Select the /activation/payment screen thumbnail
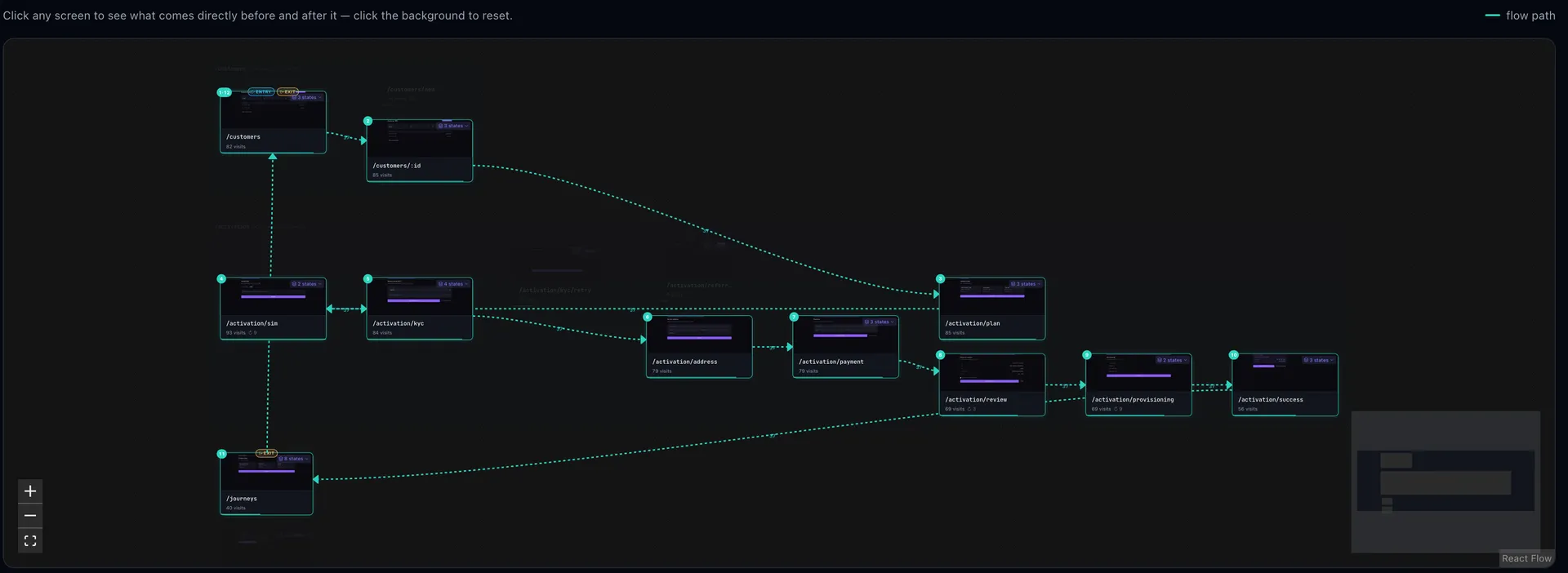Image resolution: width=1568 pixels, height=573 pixels. pyautogui.click(x=845, y=335)
